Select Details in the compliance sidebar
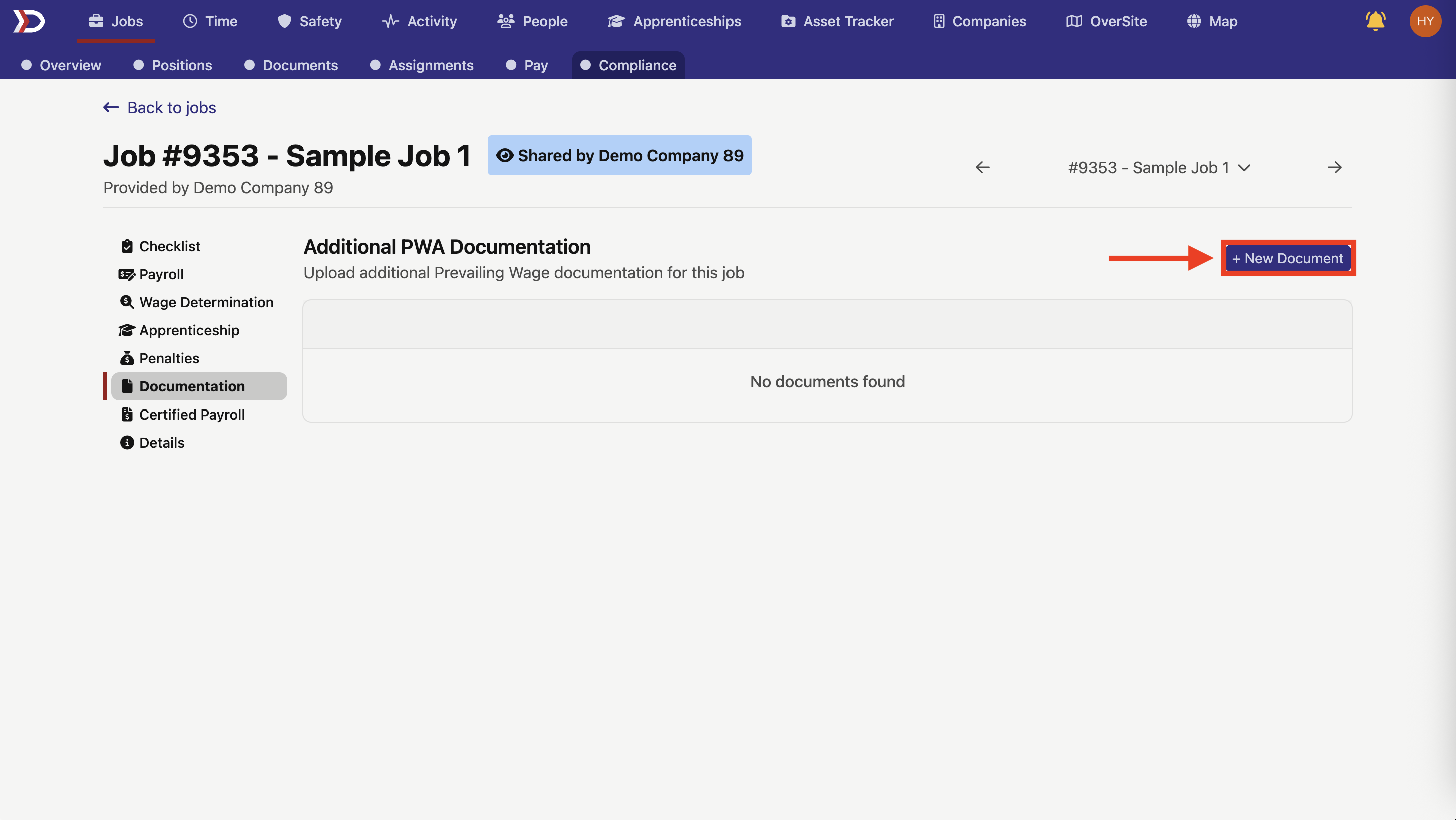 (161, 443)
